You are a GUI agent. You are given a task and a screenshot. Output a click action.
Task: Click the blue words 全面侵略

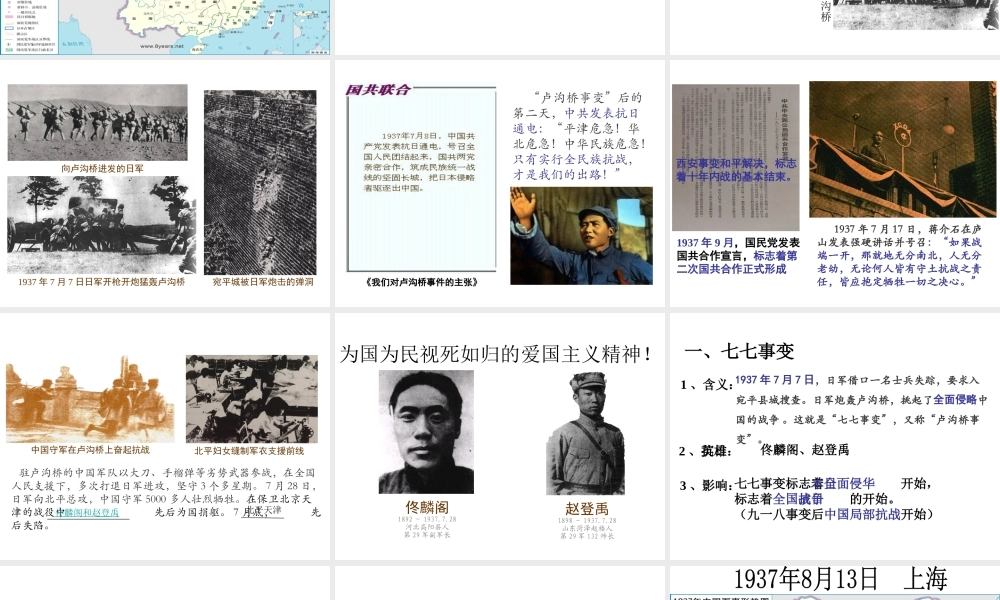pos(955,400)
